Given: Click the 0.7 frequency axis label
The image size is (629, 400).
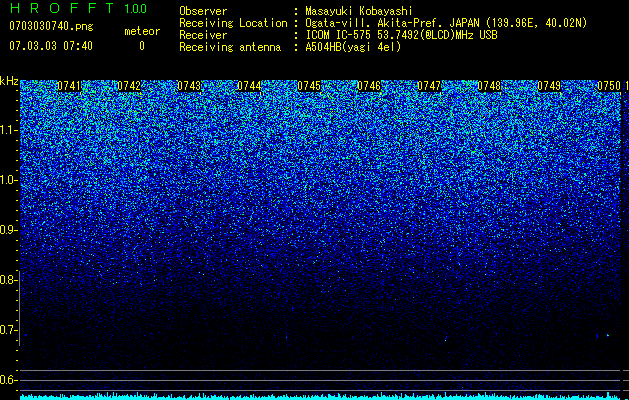Looking at the screenshot, I should [x=8, y=330].
